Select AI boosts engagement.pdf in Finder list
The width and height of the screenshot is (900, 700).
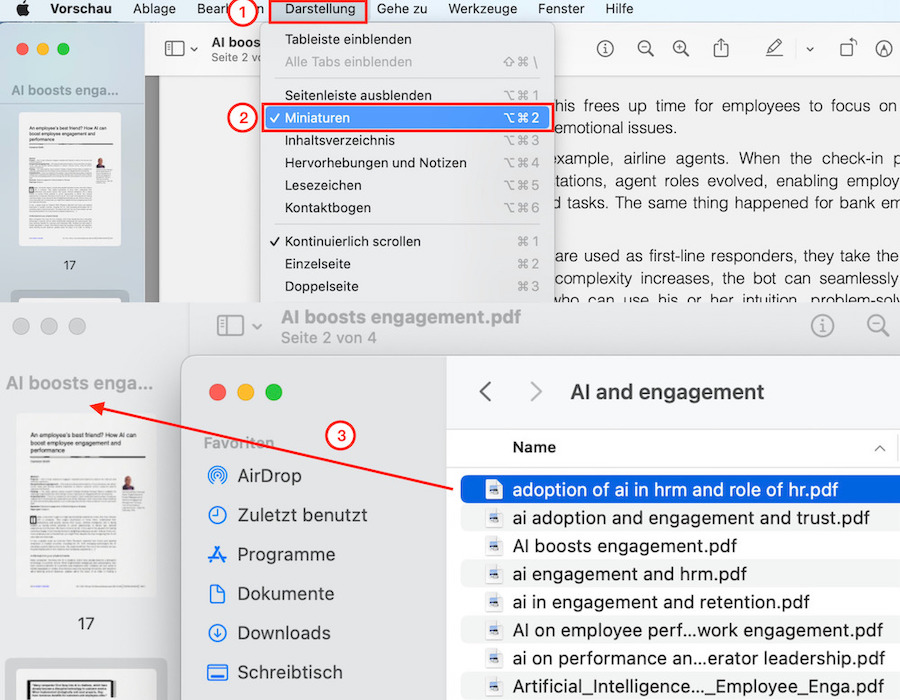(680, 546)
